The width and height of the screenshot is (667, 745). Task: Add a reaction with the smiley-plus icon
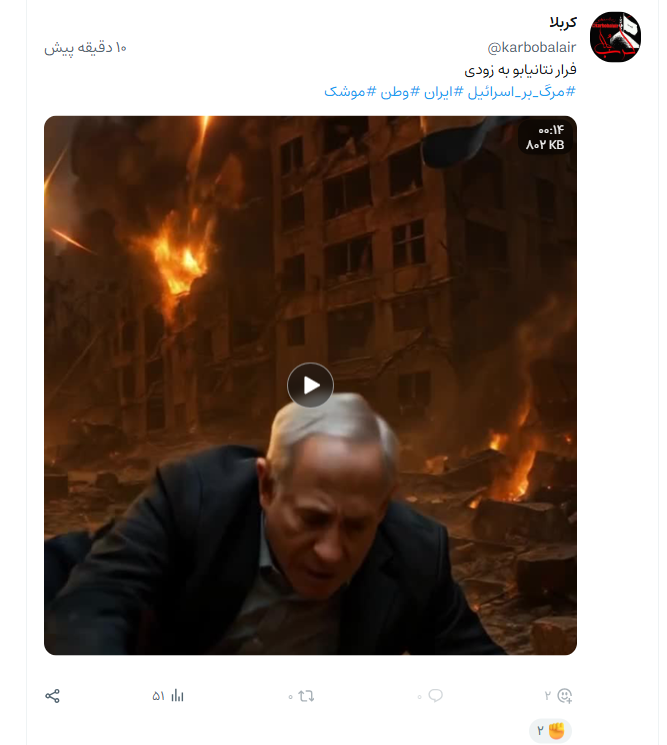click(564, 696)
